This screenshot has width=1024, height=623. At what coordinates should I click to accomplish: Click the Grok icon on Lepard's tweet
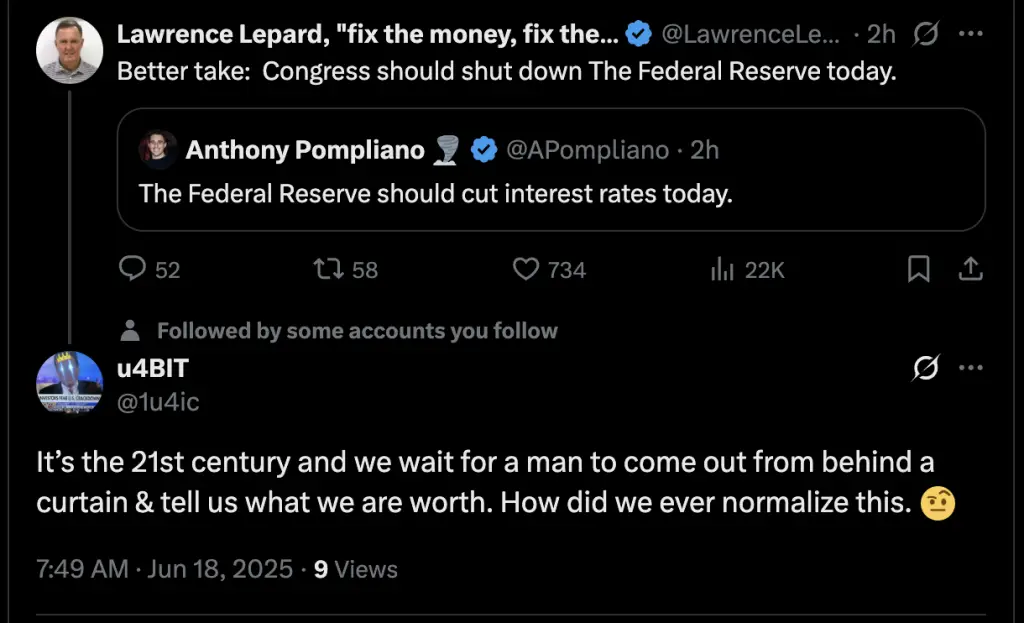(x=925, y=33)
